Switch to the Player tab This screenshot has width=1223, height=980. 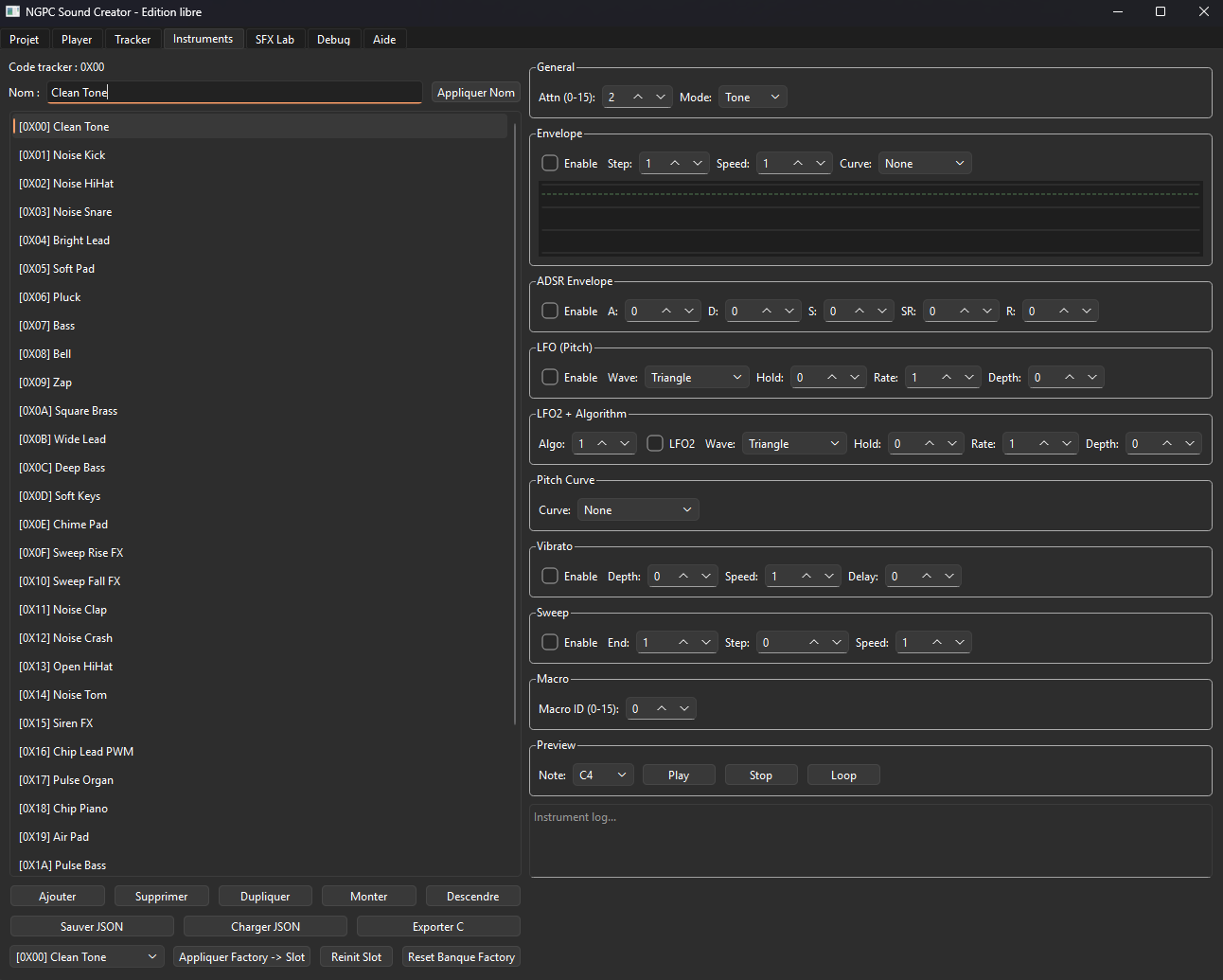[x=77, y=40]
